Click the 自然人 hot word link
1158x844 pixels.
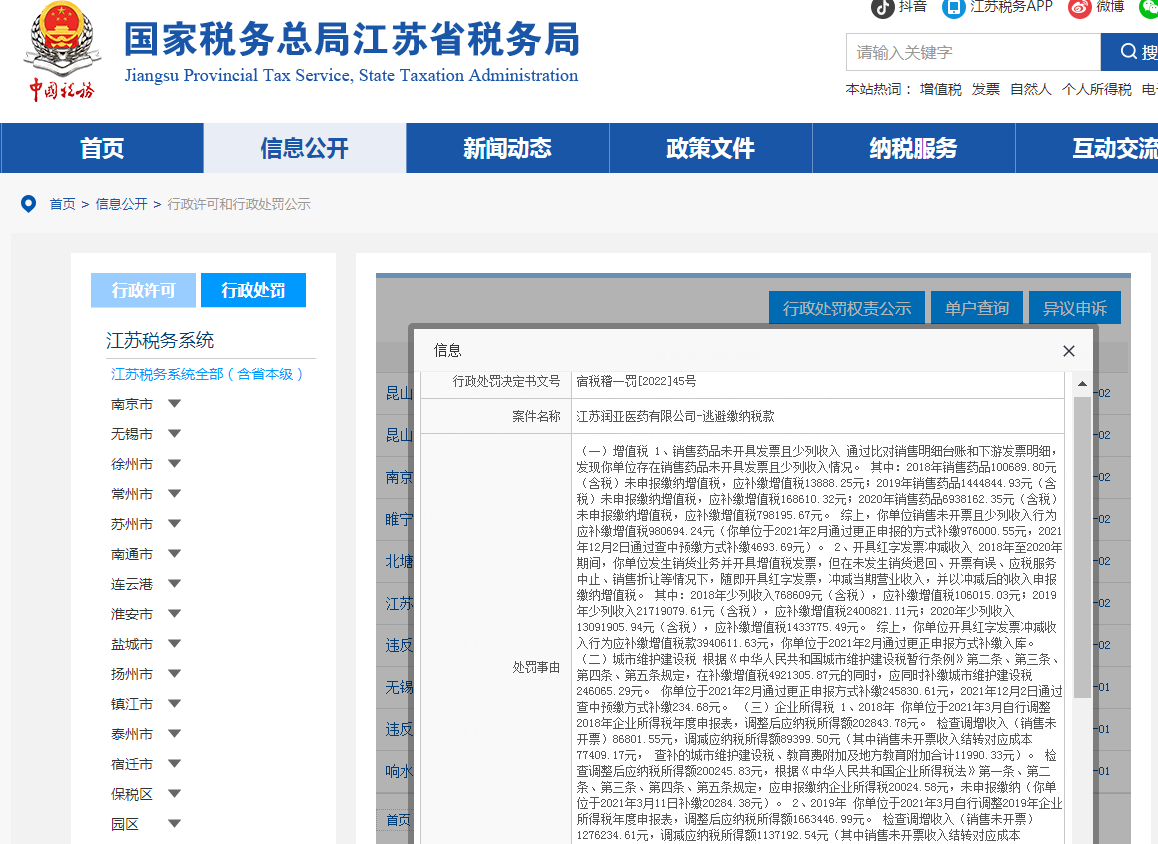1030,89
